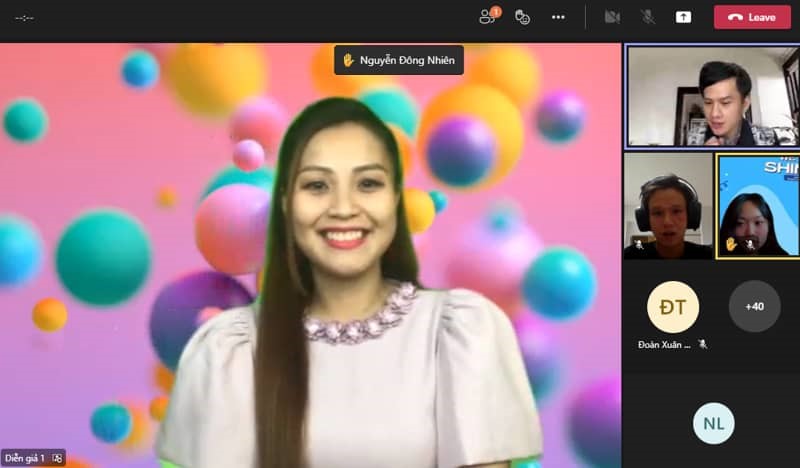This screenshot has height=468, width=800.
Task: Click the meeting timer display
Action: [x=24, y=17]
